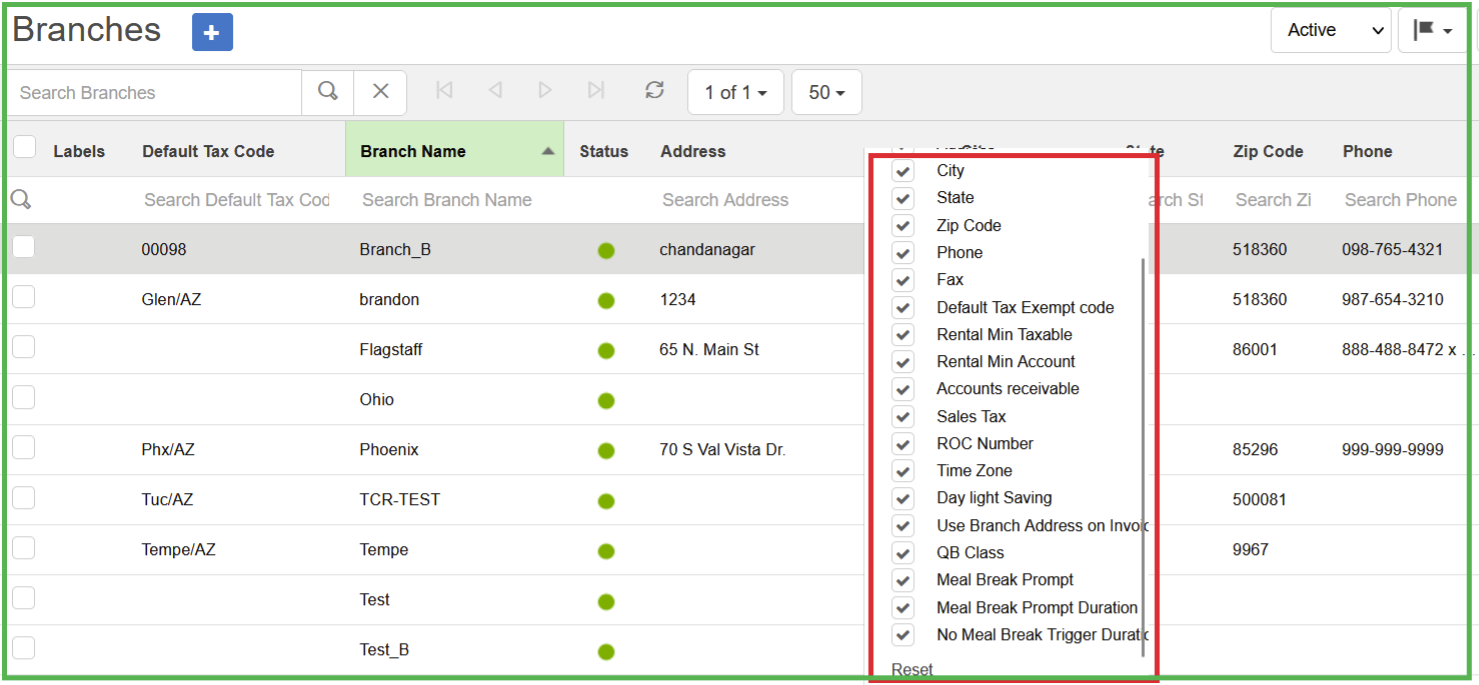Go to the previous page arrow
The height and width of the screenshot is (685, 1479).
point(495,91)
